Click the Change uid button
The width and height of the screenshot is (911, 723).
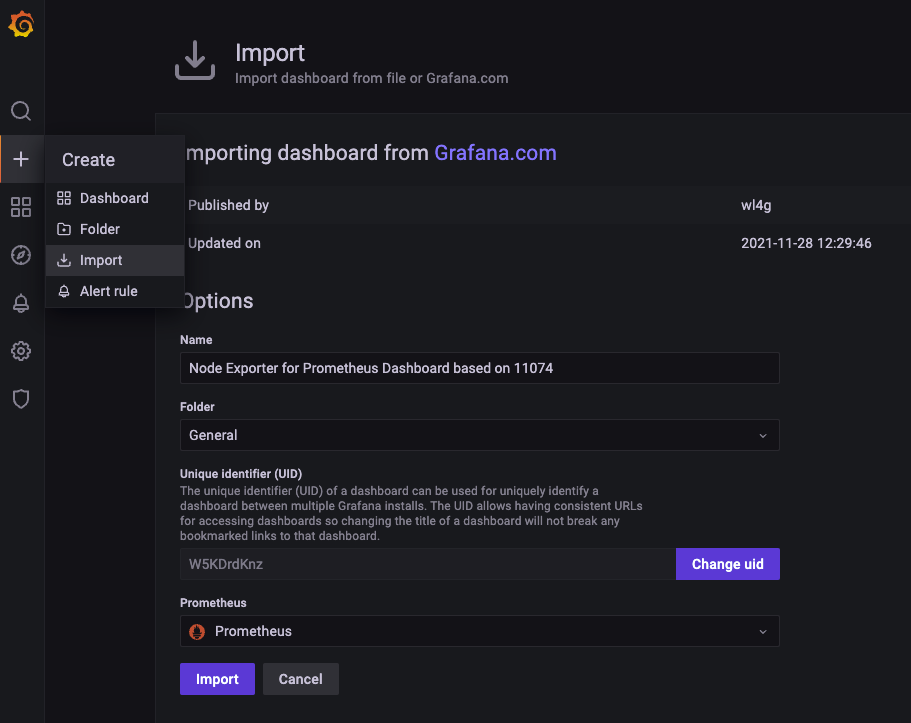click(x=727, y=564)
